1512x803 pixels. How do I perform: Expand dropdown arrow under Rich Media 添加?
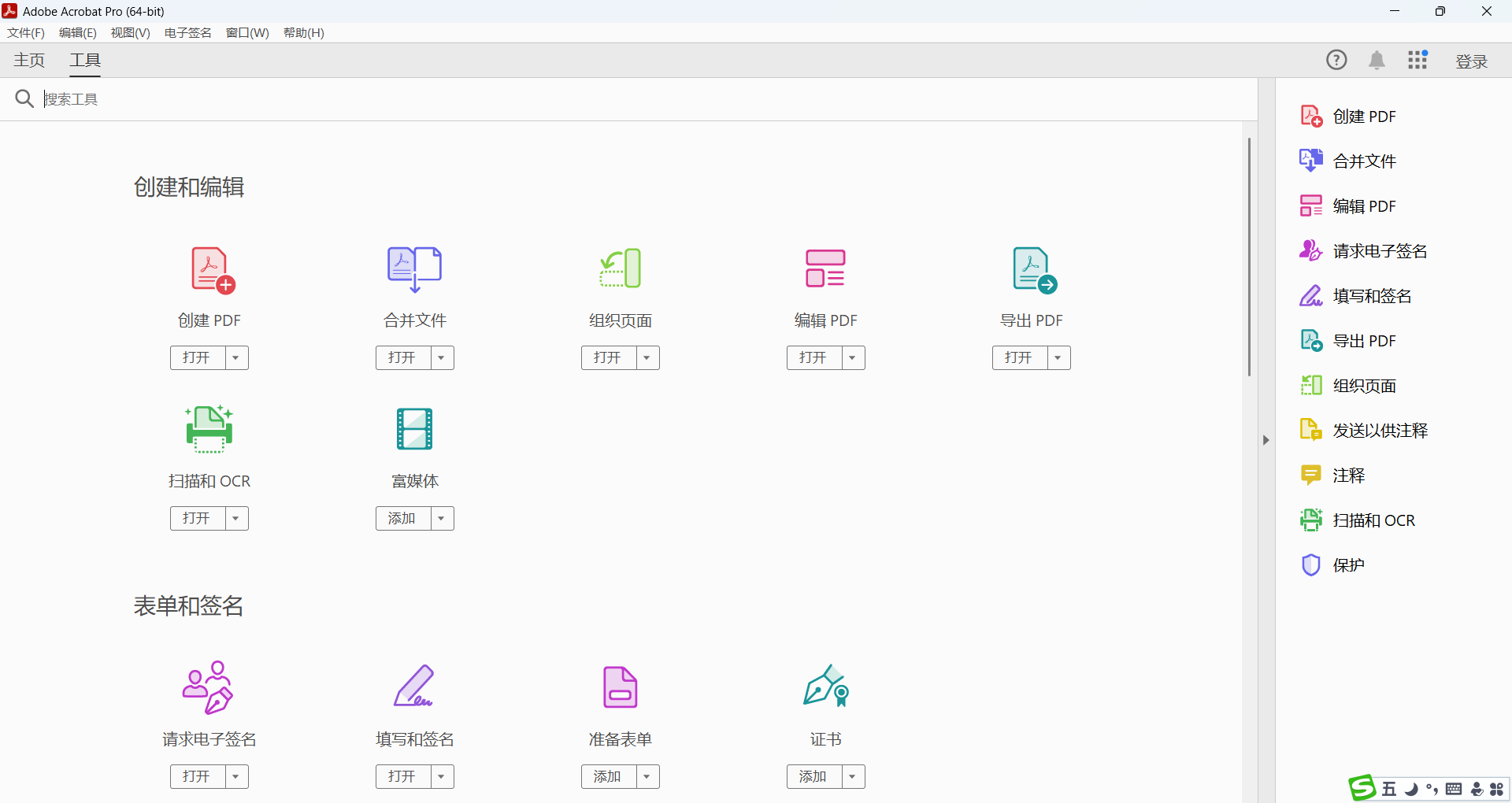click(442, 519)
